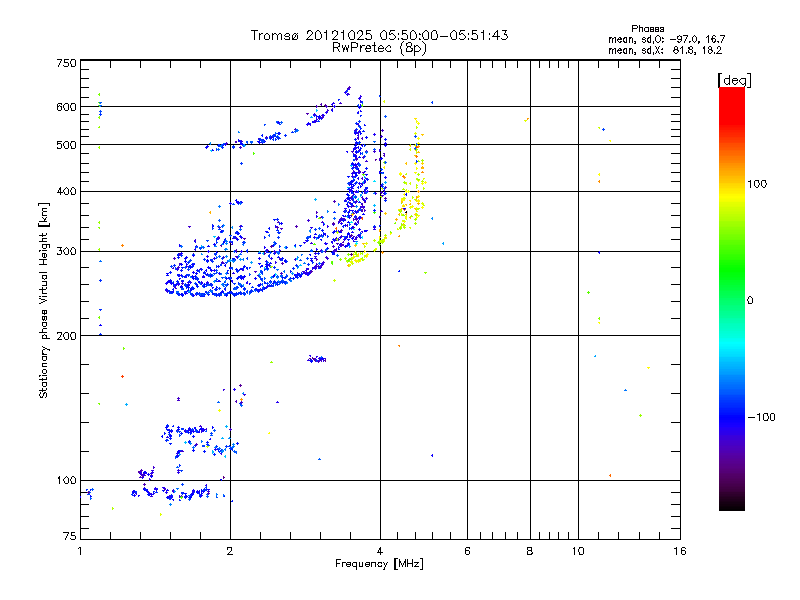This screenshot has width=800, height=600.
Task: Click the small blue echo cluster near 180 km
Action: 317,359
